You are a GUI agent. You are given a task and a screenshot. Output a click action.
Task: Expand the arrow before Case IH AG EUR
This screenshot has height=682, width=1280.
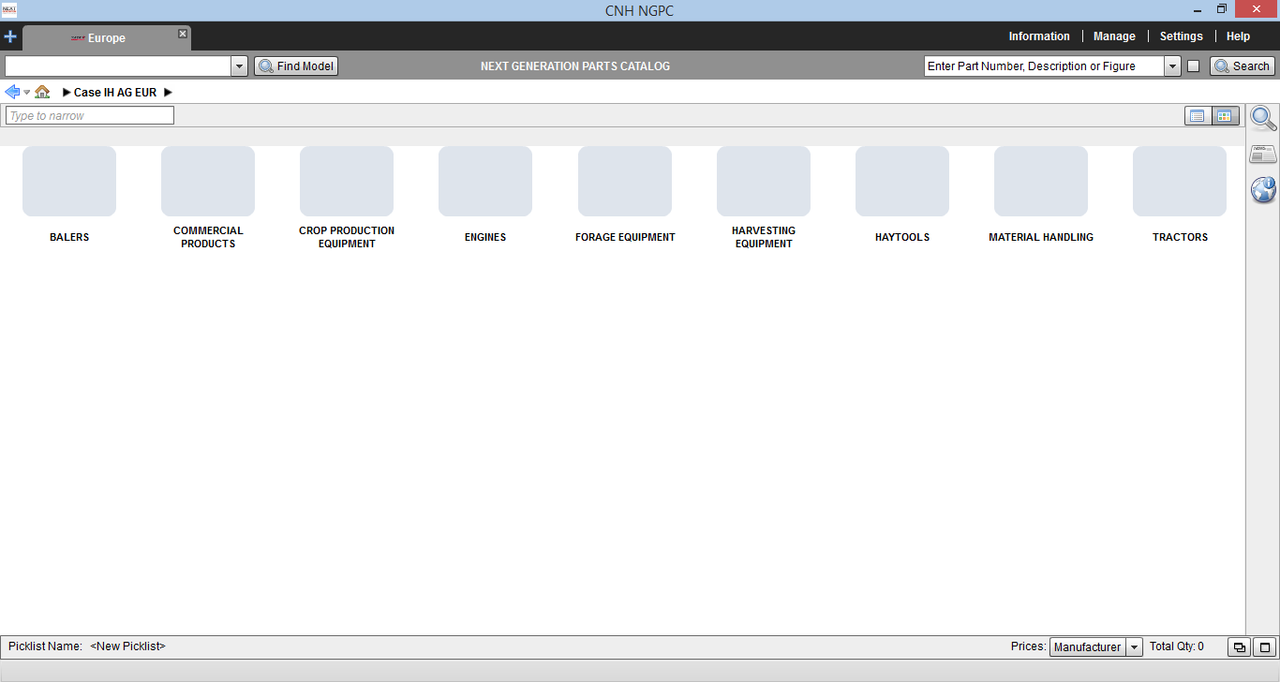coord(66,92)
